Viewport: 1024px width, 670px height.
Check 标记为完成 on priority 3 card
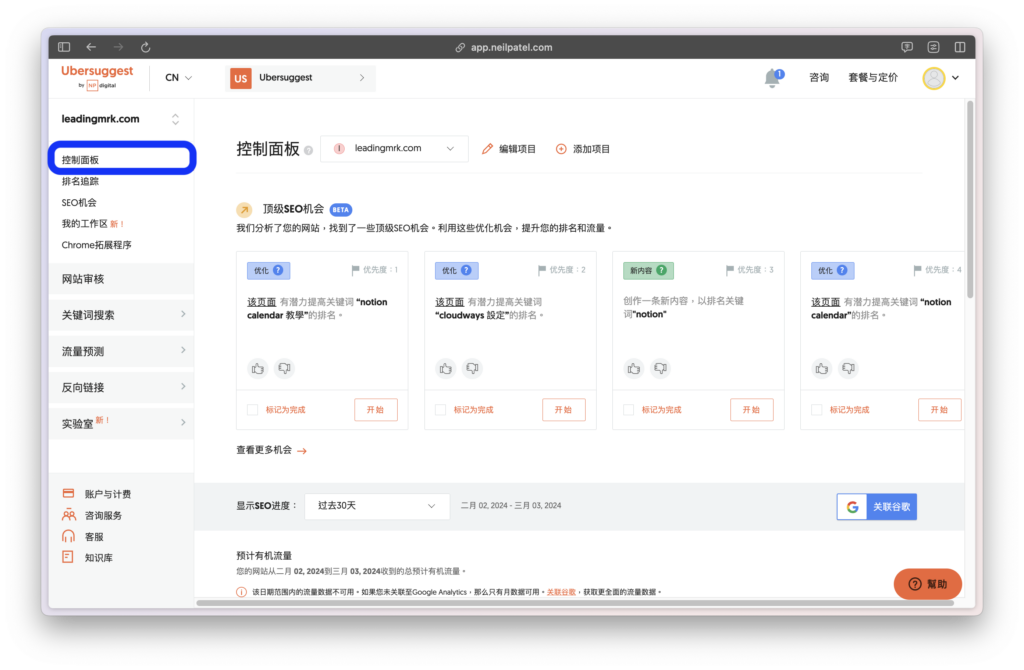point(629,409)
